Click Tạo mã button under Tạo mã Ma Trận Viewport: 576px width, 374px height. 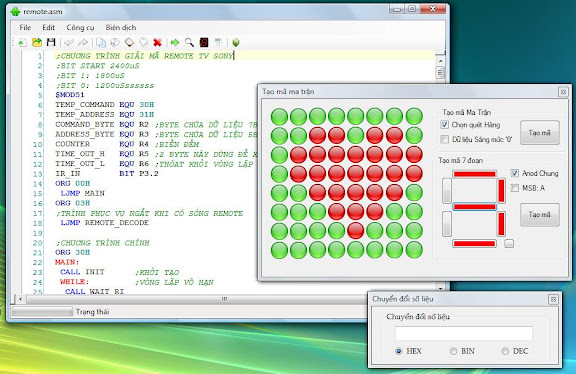click(x=540, y=132)
